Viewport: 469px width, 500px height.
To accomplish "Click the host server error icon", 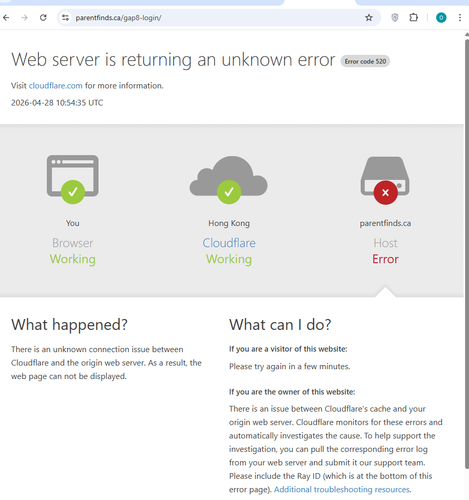I will [385, 180].
